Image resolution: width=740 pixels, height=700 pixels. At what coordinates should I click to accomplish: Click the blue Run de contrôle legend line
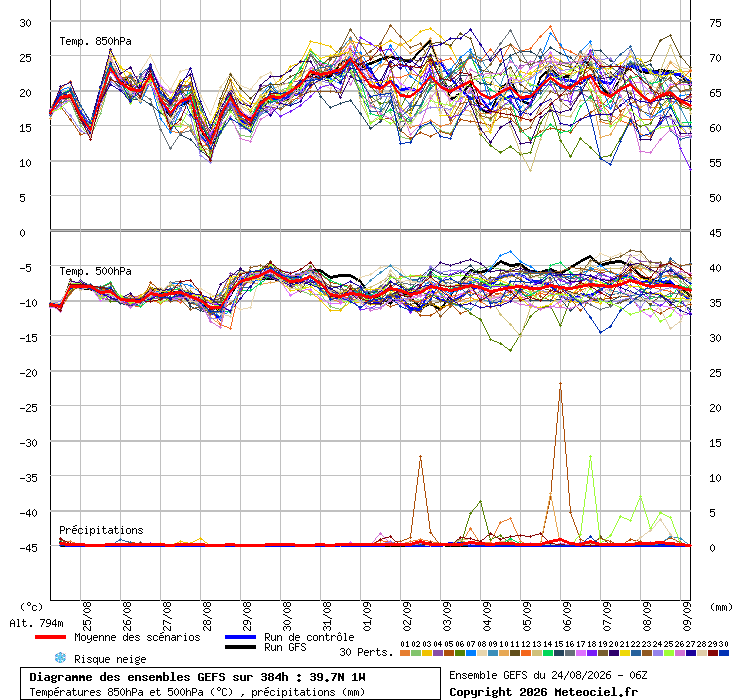pos(240,637)
